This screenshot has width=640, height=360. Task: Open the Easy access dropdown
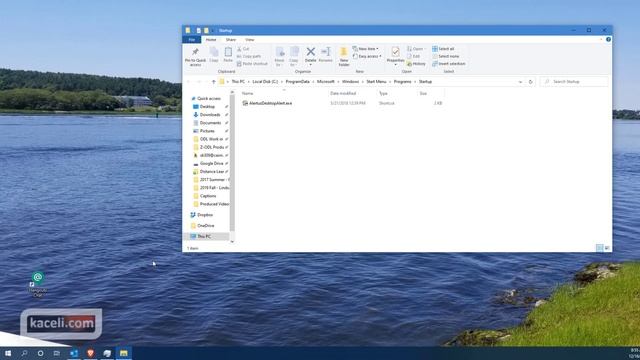pos(367,56)
